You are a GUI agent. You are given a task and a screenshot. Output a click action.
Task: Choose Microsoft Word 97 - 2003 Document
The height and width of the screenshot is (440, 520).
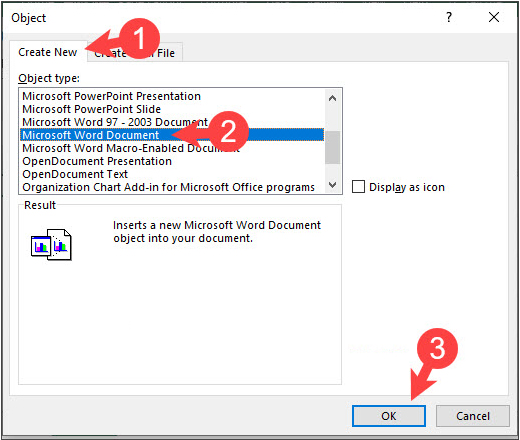pyautogui.click(x=172, y=122)
